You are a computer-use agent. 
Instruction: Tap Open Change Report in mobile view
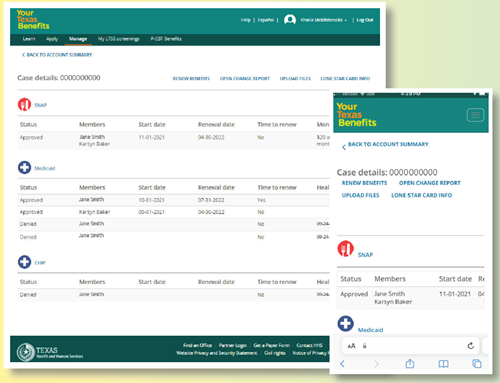coord(430,183)
